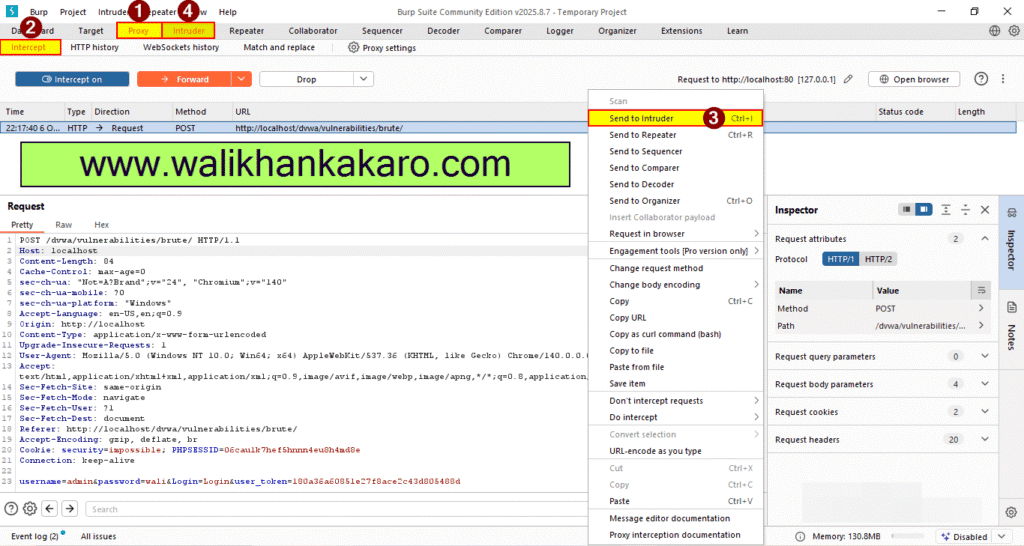The height and width of the screenshot is (546, 1024).
Task: Open All issues in status bar
Action: (99, 536)
